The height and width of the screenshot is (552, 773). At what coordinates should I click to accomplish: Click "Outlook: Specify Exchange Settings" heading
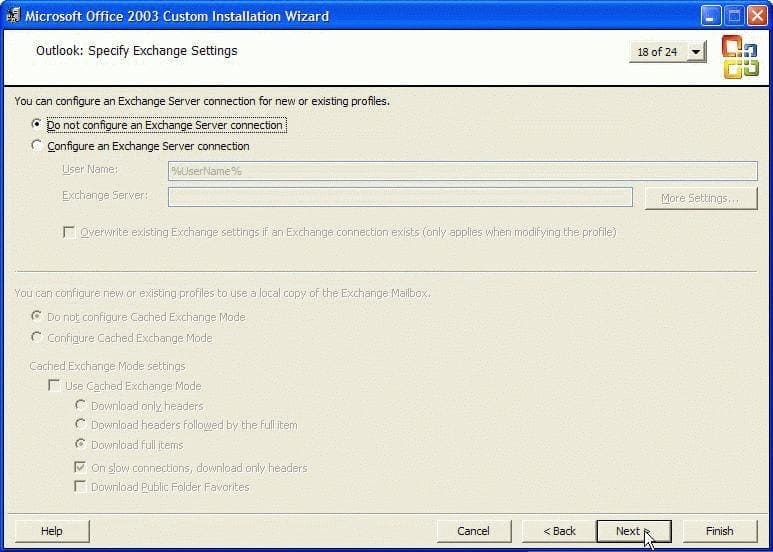pyautogui.click(x=137, y=51)
